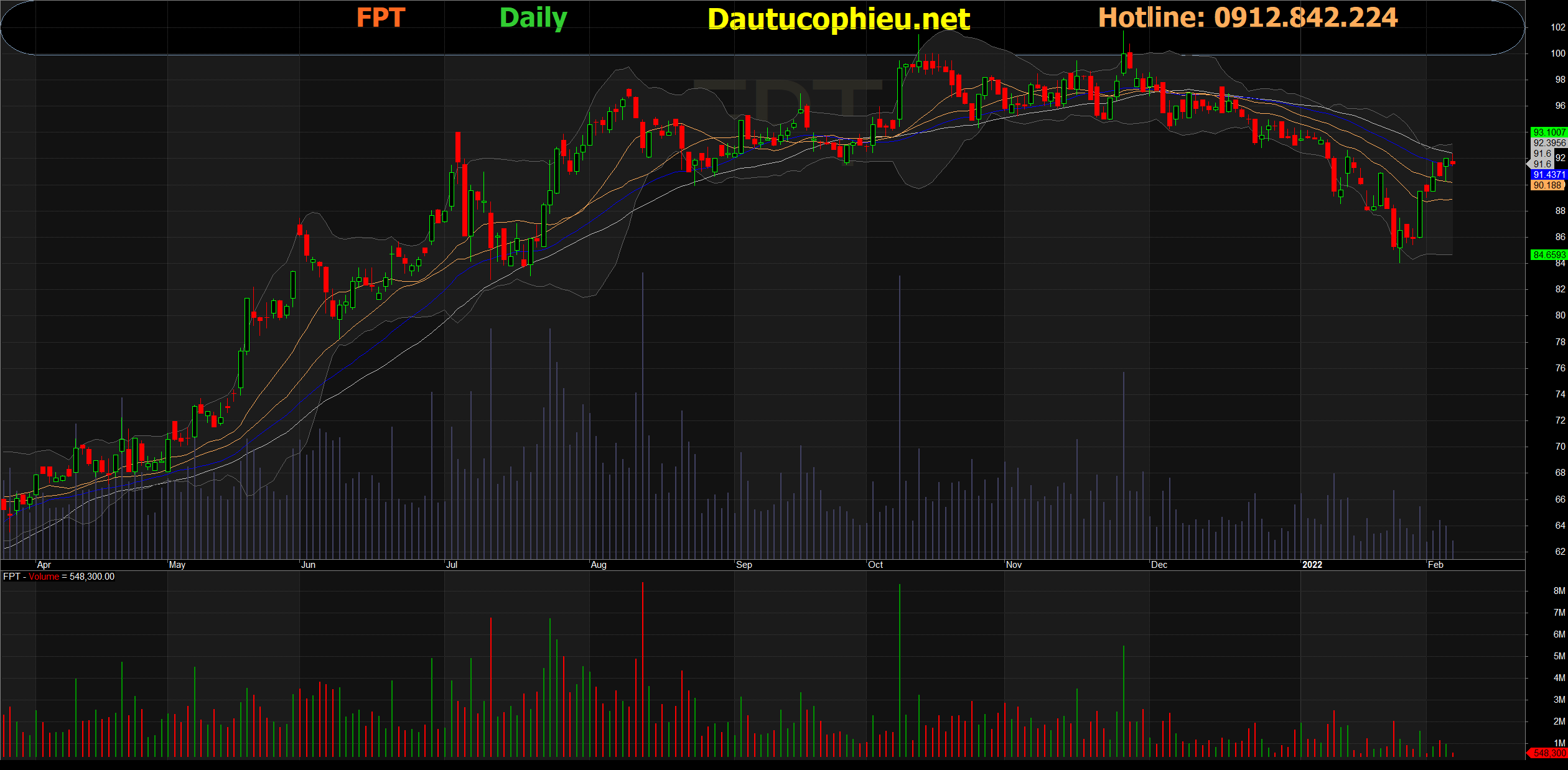Click the blue 91.4371 price tag
Screen dimensions: 1568x770
point(1549,175)
